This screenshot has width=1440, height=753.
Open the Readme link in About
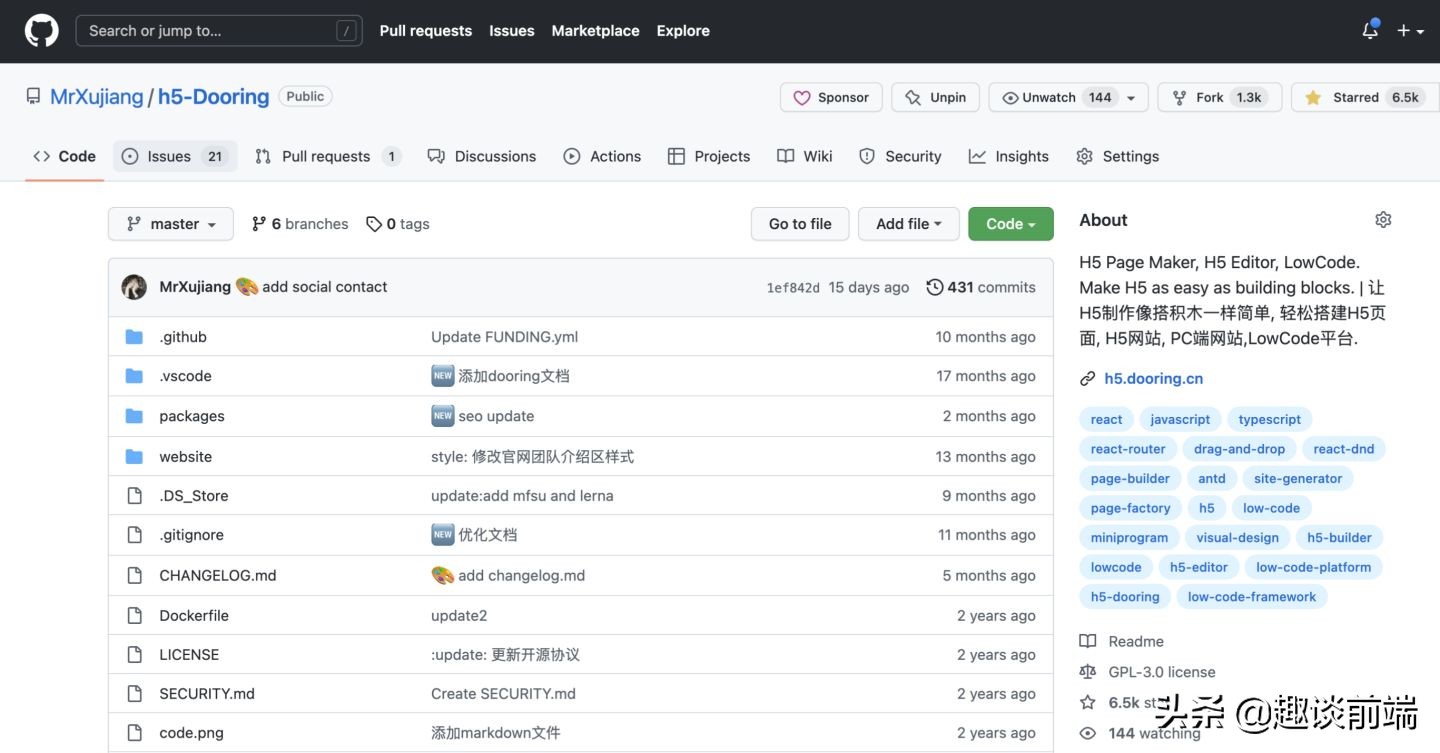pos(1122,641)
